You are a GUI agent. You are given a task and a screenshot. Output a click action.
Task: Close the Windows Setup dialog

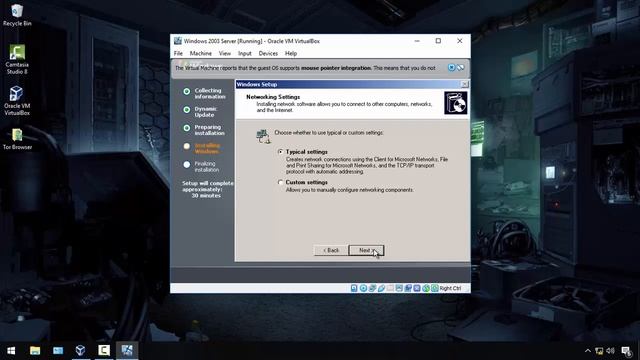464,84
